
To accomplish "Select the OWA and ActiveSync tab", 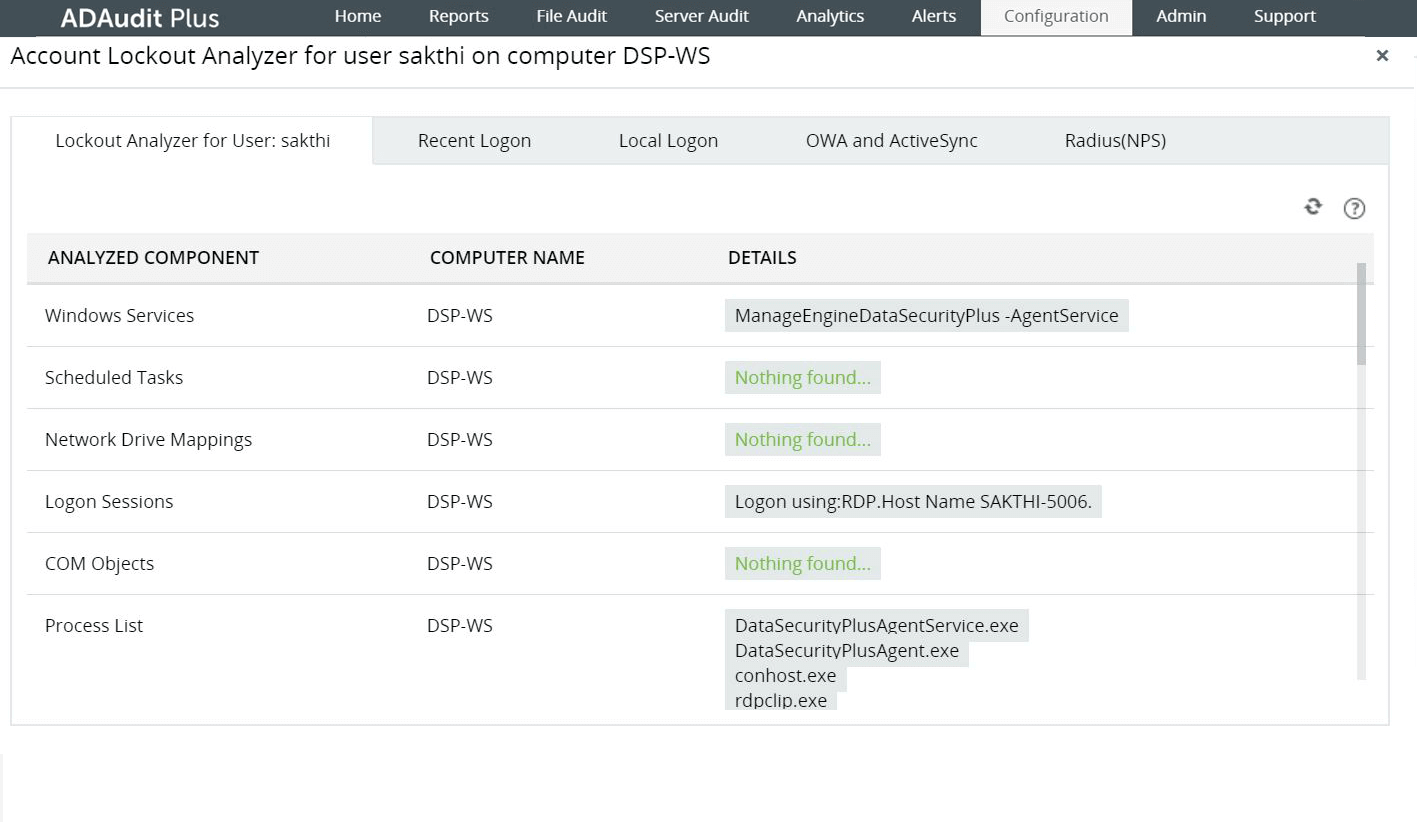I will click(890, 140).
